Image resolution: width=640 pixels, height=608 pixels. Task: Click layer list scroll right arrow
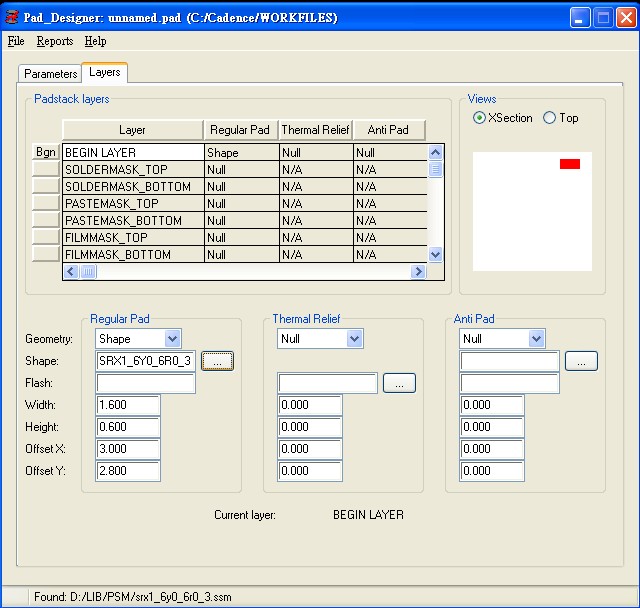click(x=418, y=272)
